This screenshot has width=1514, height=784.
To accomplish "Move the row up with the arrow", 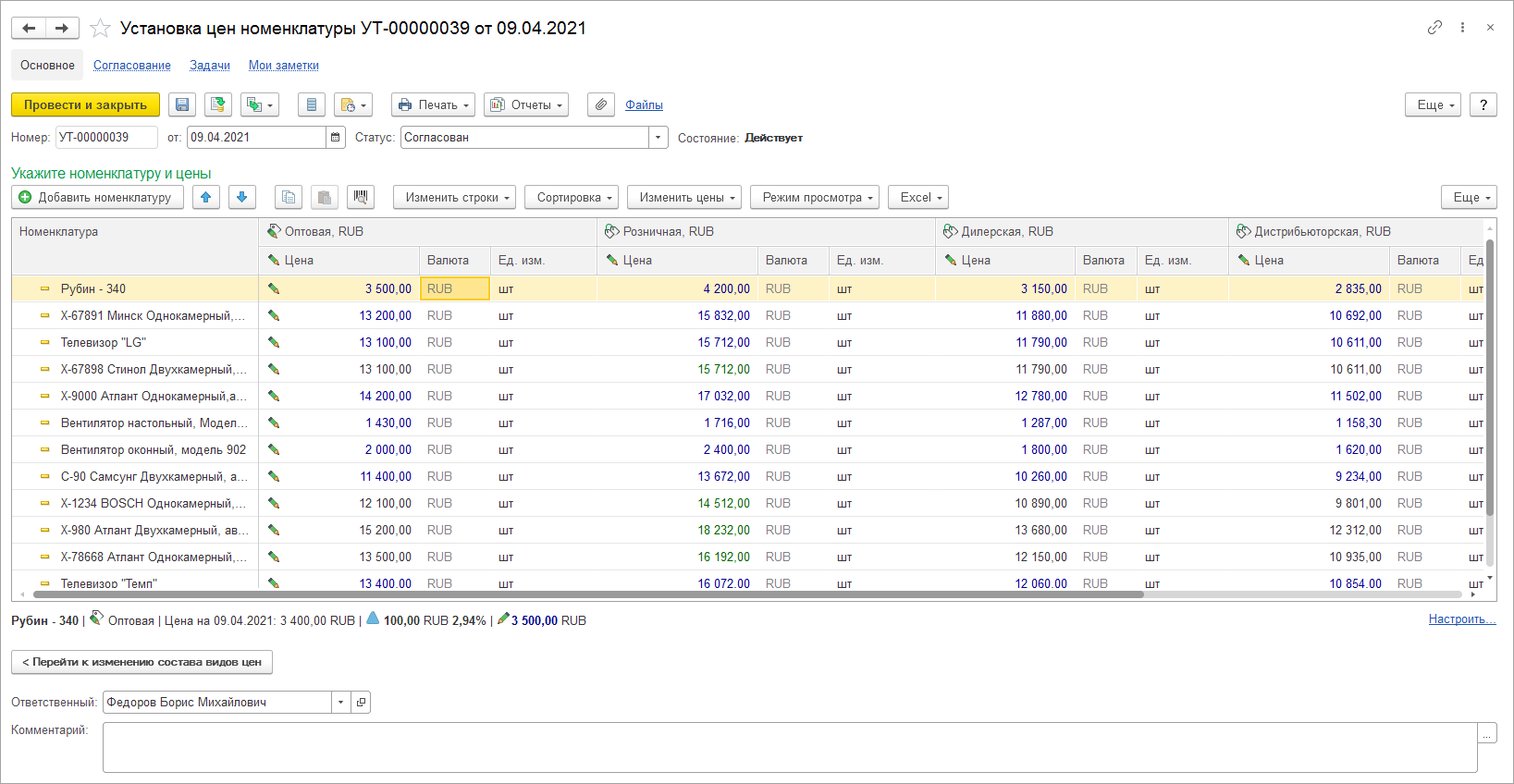I will click(x=206, y=198).
